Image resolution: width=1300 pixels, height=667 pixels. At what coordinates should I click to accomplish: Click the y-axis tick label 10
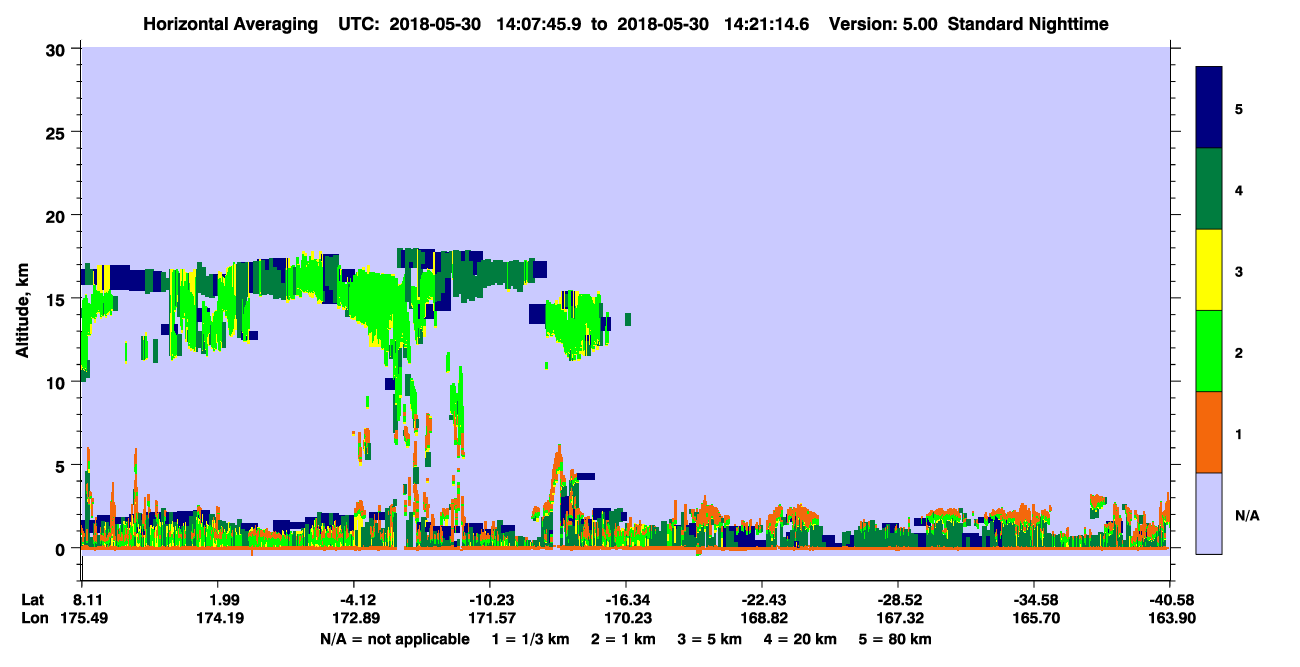point(57,382)
